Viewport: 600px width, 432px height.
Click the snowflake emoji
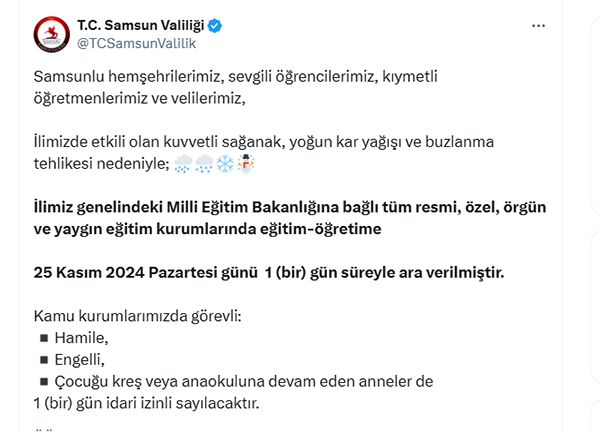(x=225, y=164)
